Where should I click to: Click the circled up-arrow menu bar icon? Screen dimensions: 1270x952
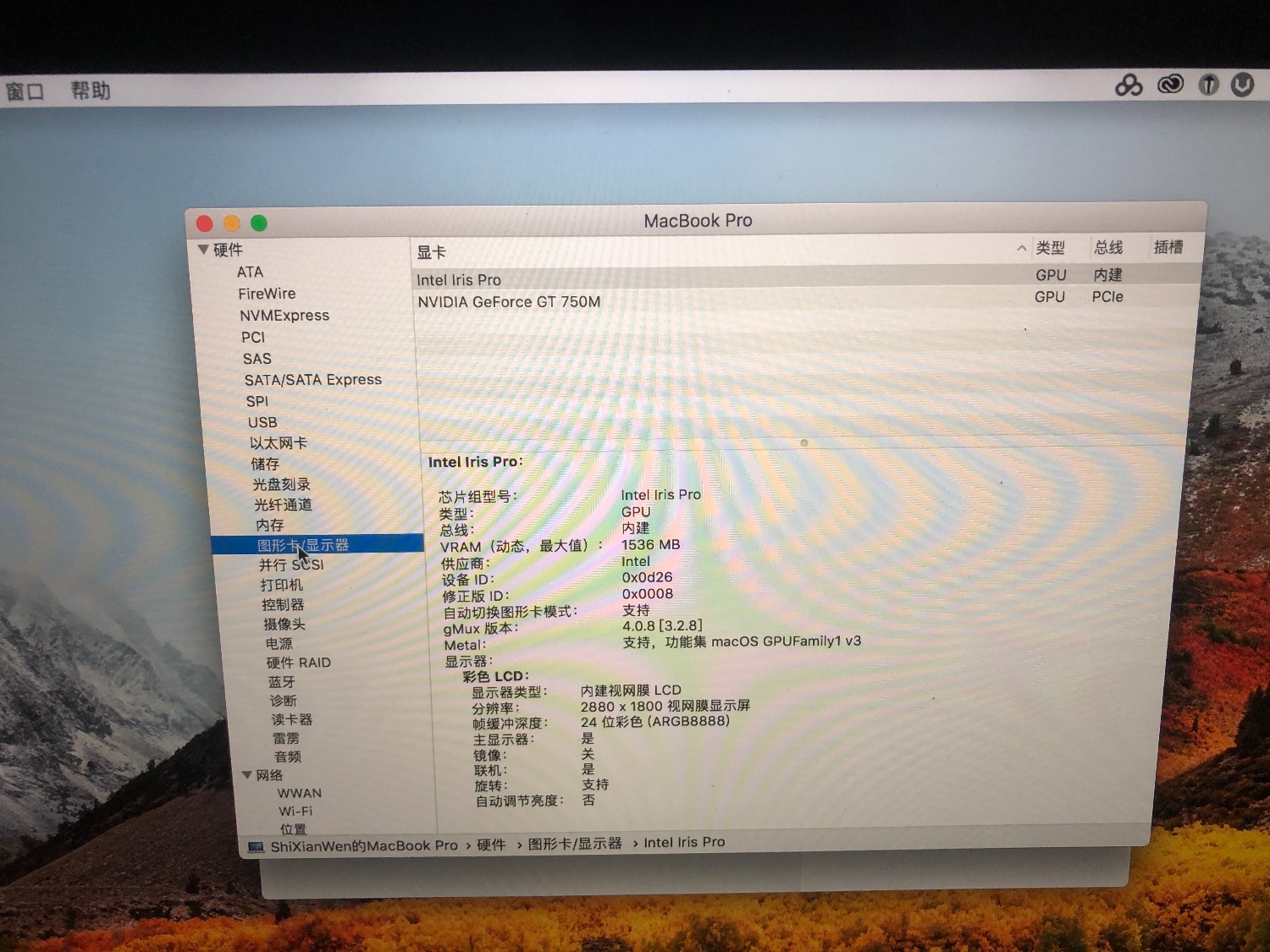(1209, 84)
